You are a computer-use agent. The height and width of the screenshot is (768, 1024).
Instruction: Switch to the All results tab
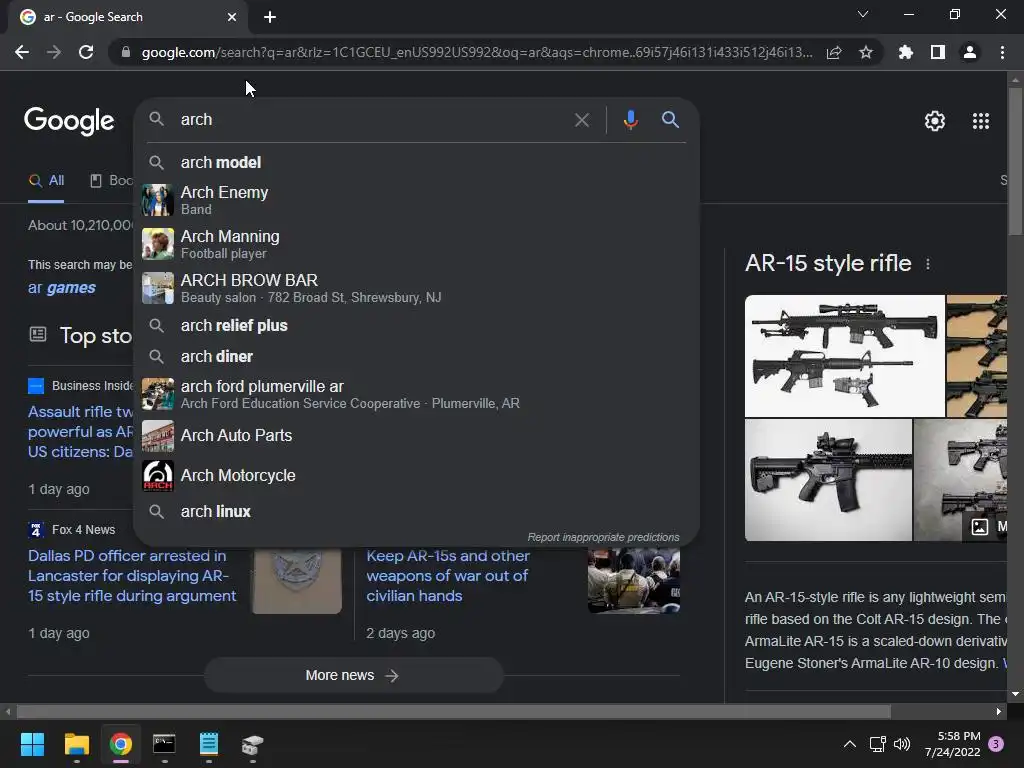coord(46,181)
